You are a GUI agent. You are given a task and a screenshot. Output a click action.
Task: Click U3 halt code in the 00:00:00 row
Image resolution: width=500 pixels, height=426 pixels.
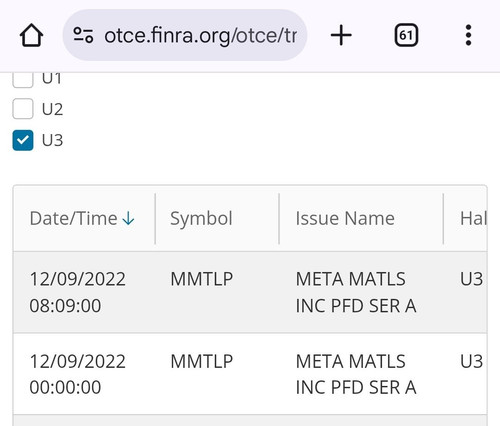pos(471,361)
